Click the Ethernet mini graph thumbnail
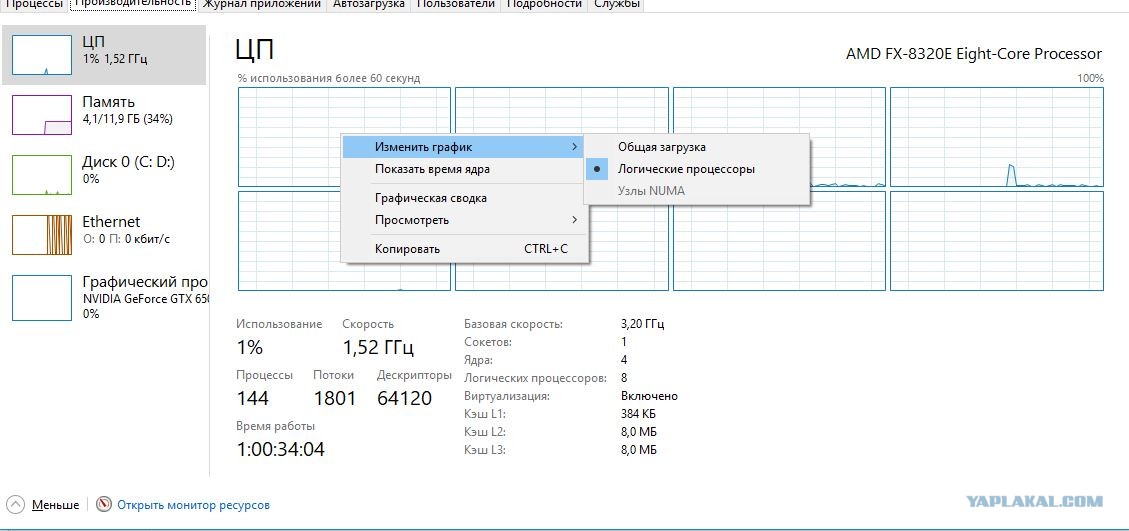The image size is (1129, 531). [42, 235]
